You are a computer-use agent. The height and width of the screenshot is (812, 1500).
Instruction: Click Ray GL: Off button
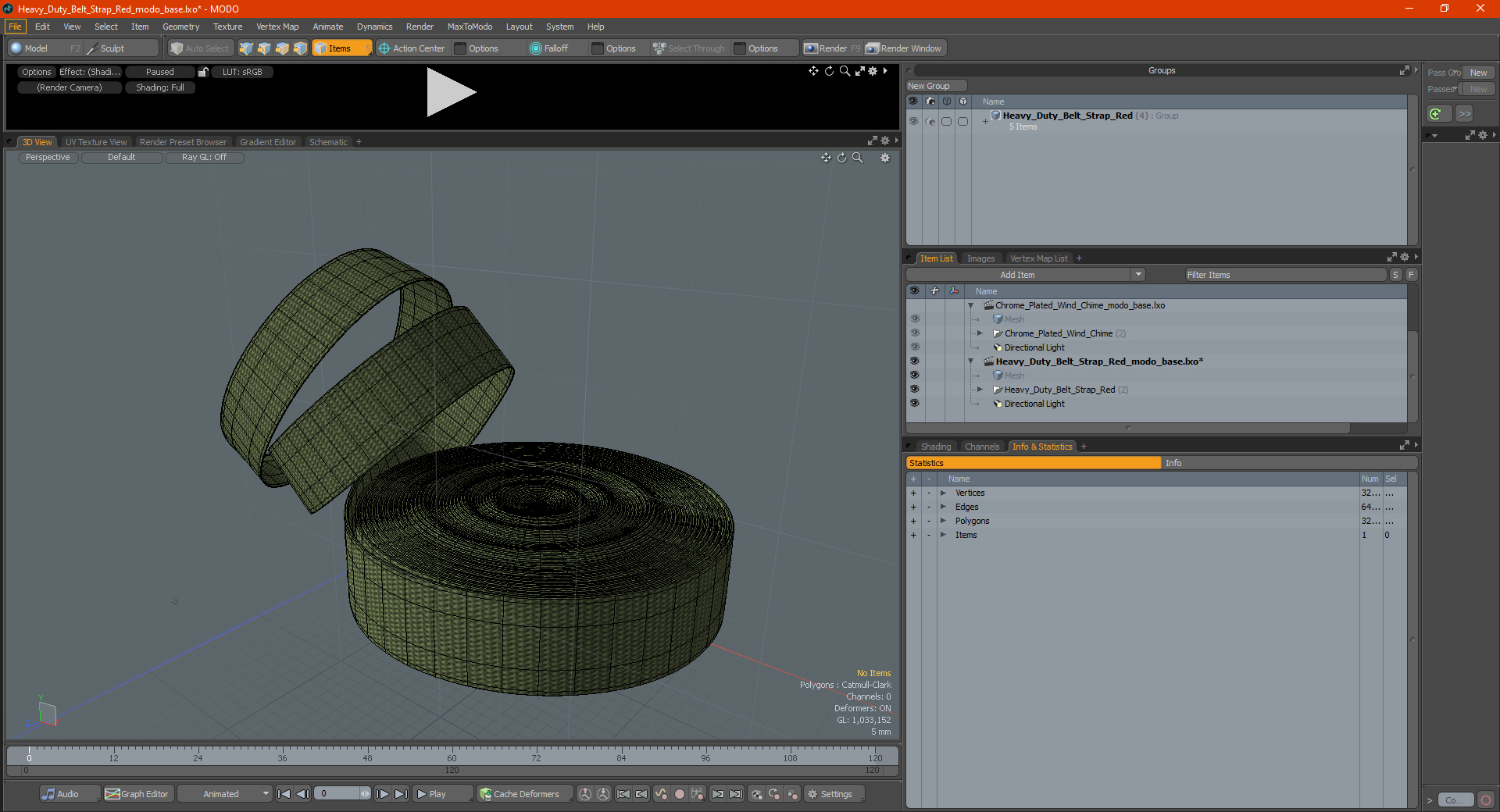point(205,158)
